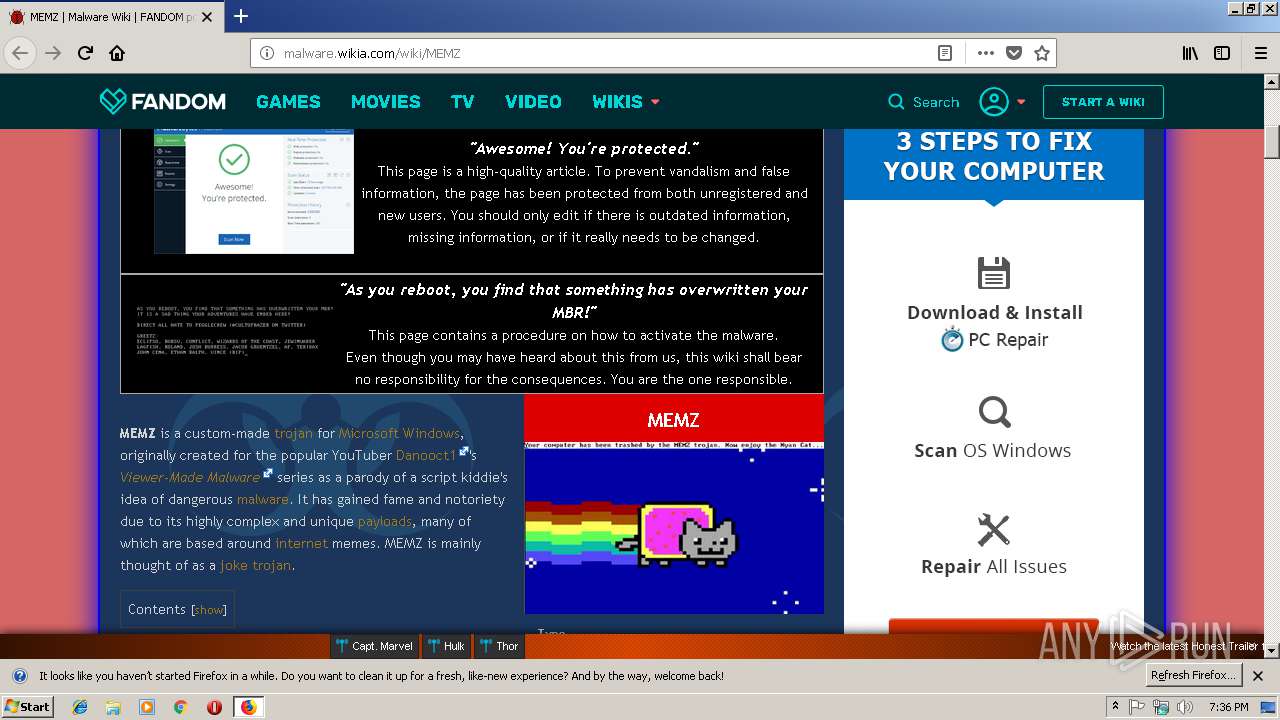Open the Firefox hamburger menu
This screenshot has height=720, width=1280.
(x=1261, y=53)
